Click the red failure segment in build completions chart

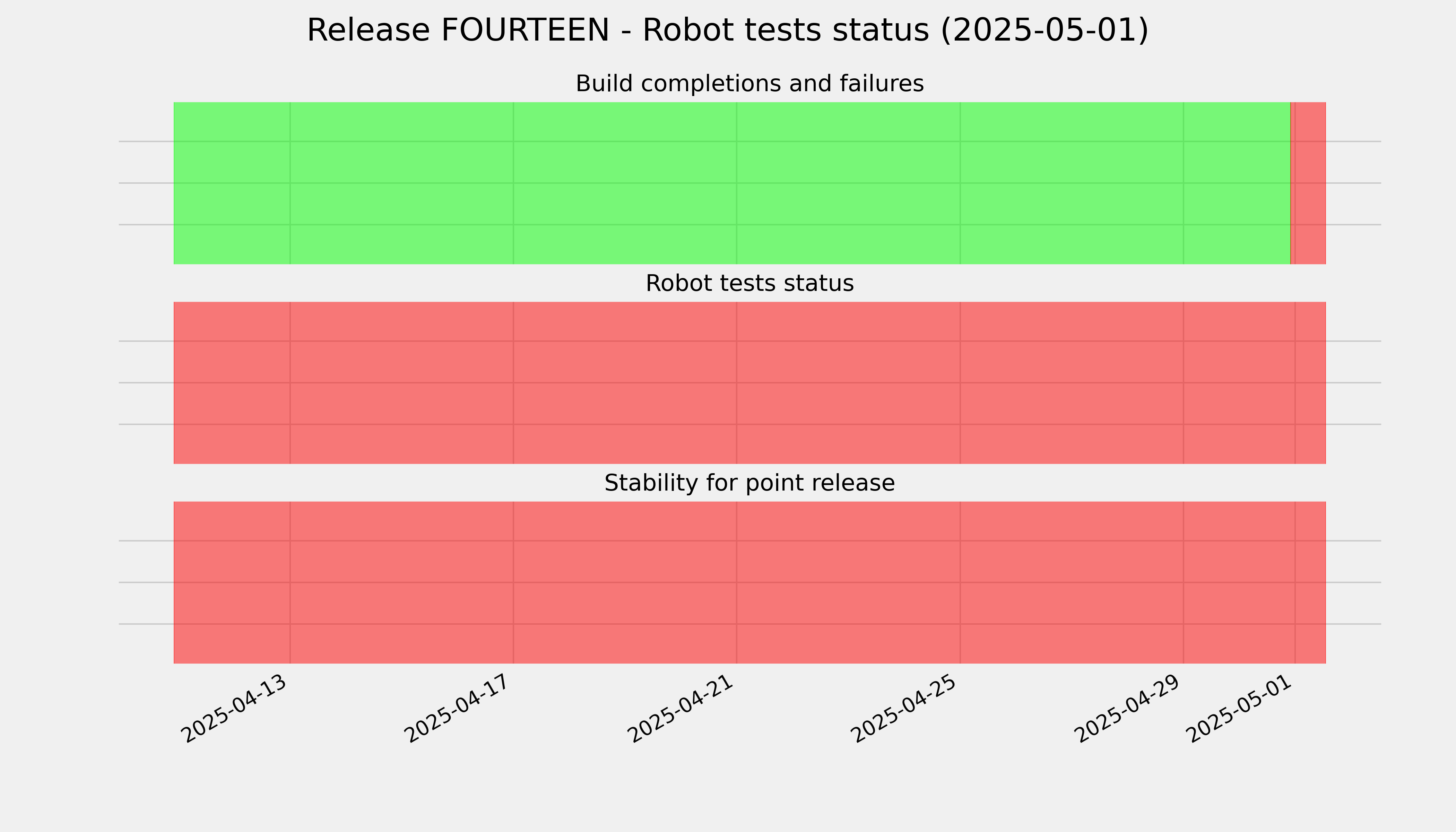[1309, 183]
